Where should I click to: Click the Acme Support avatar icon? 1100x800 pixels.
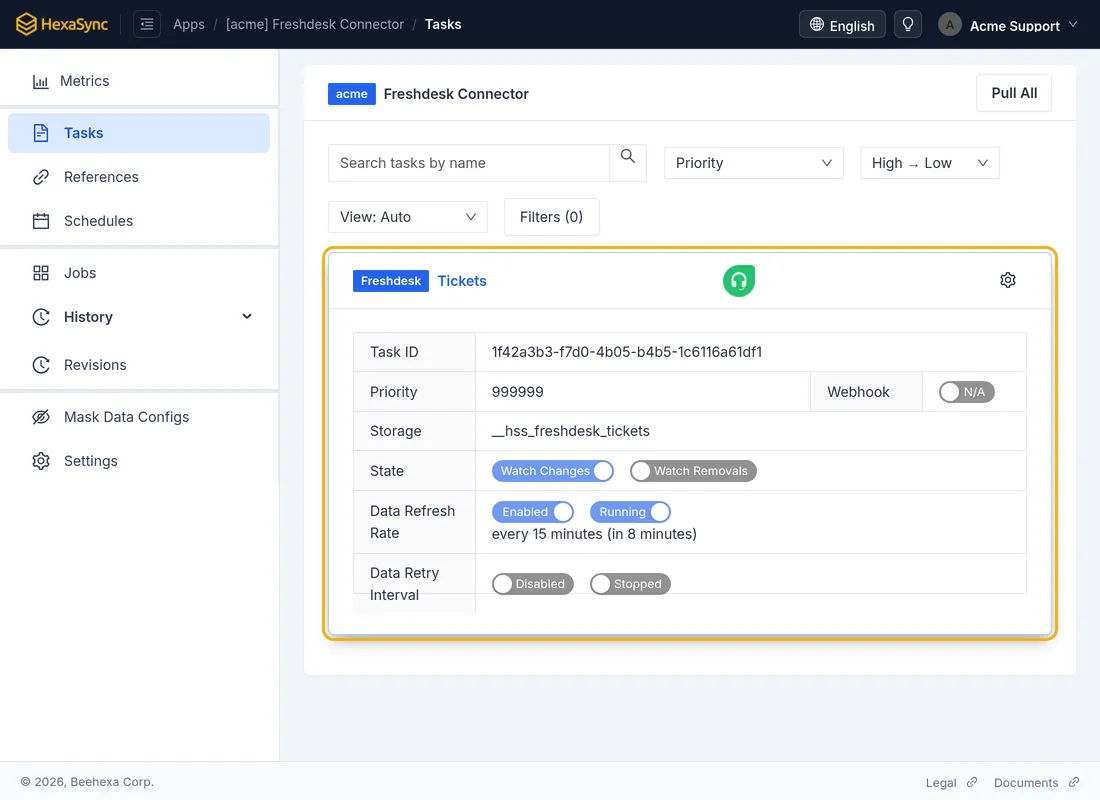[950, 25]
